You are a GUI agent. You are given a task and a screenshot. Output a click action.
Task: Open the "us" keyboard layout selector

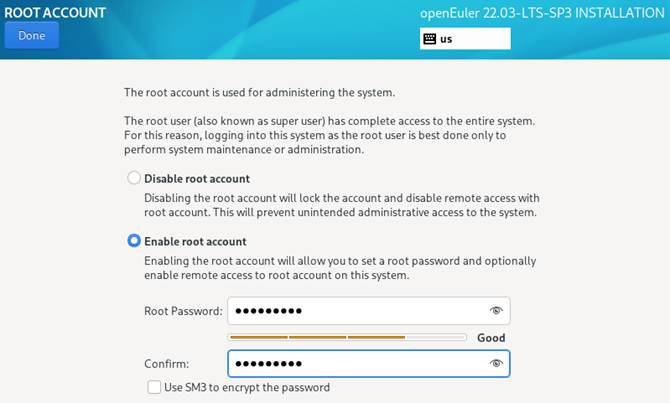click(x=465, y=39)
